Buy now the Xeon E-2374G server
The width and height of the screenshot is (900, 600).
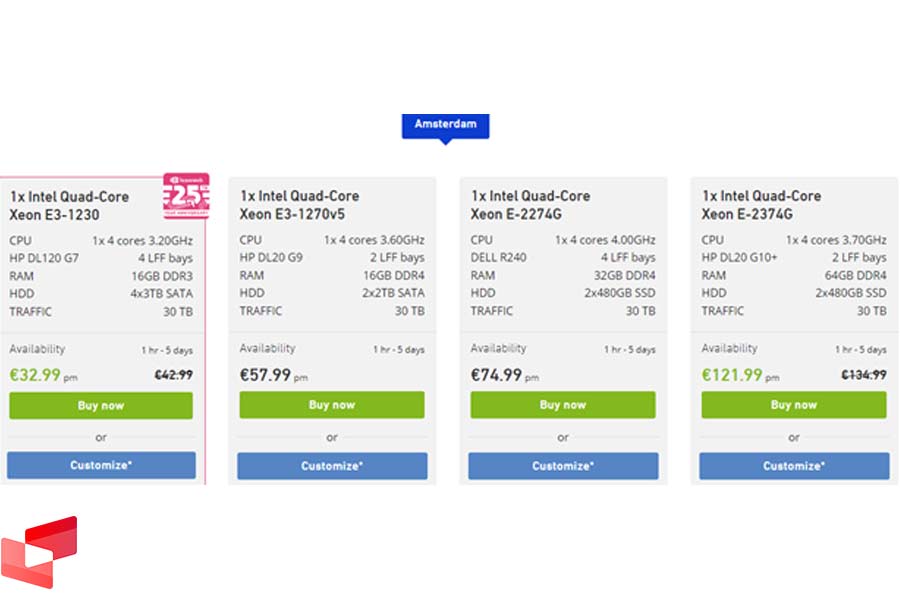click(794, 405)
